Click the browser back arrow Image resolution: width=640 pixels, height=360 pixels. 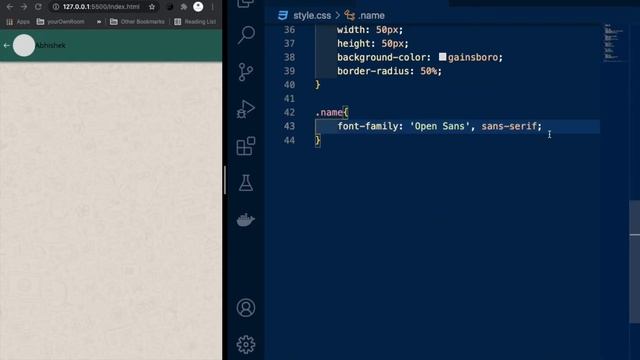tap(9, 7)
